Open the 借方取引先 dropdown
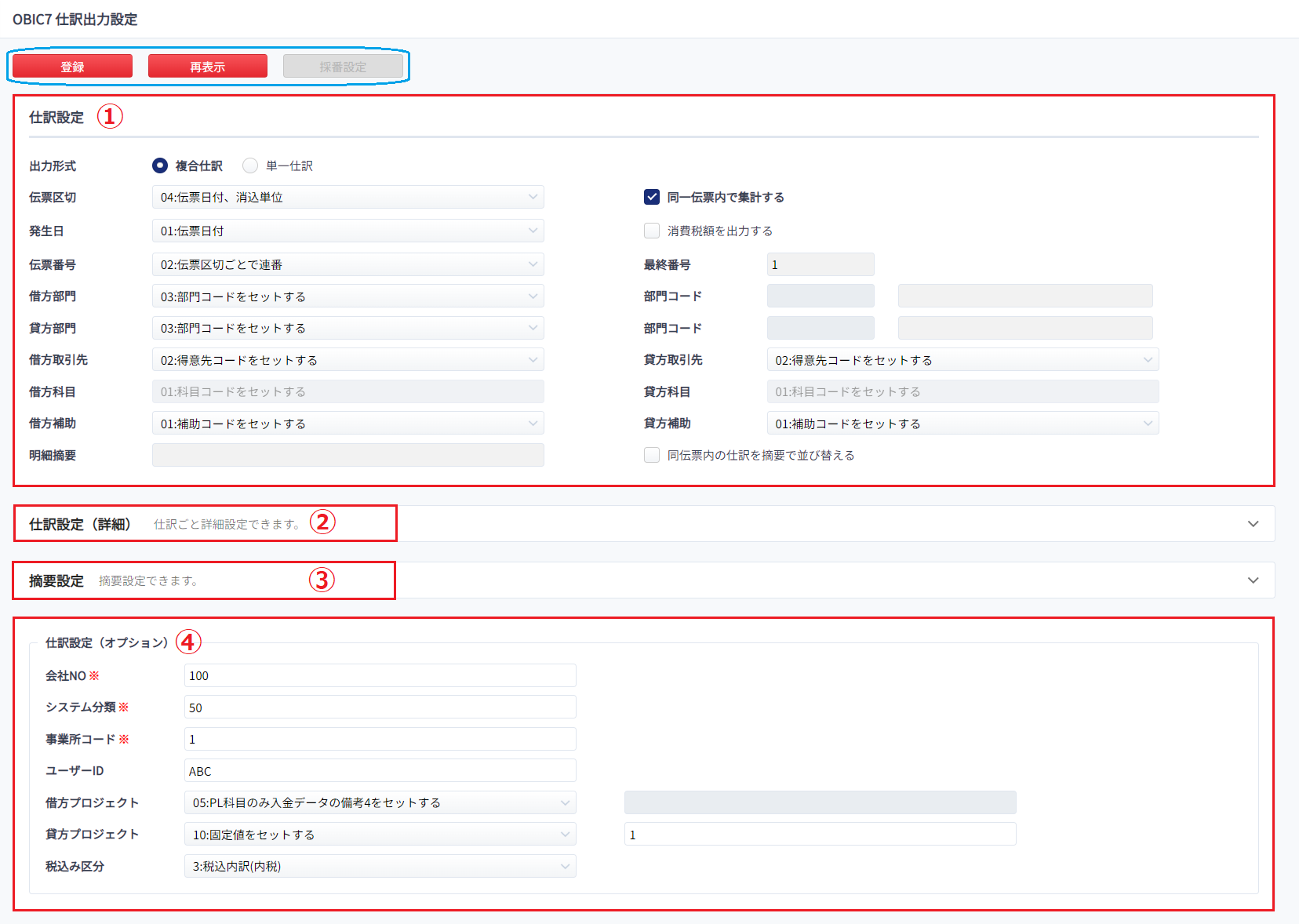 click(347, 359)
